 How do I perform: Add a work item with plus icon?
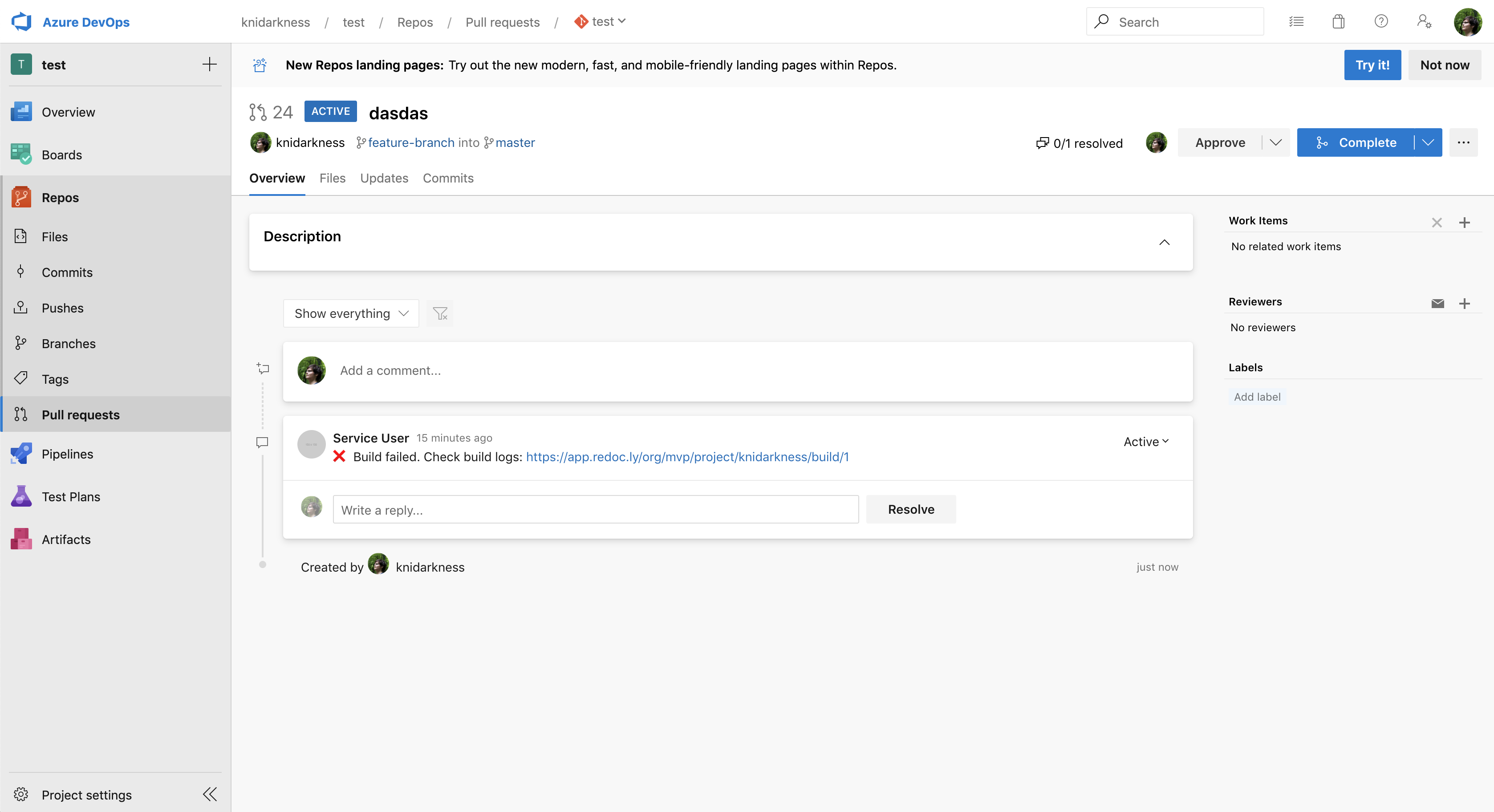pos(1465,222)
